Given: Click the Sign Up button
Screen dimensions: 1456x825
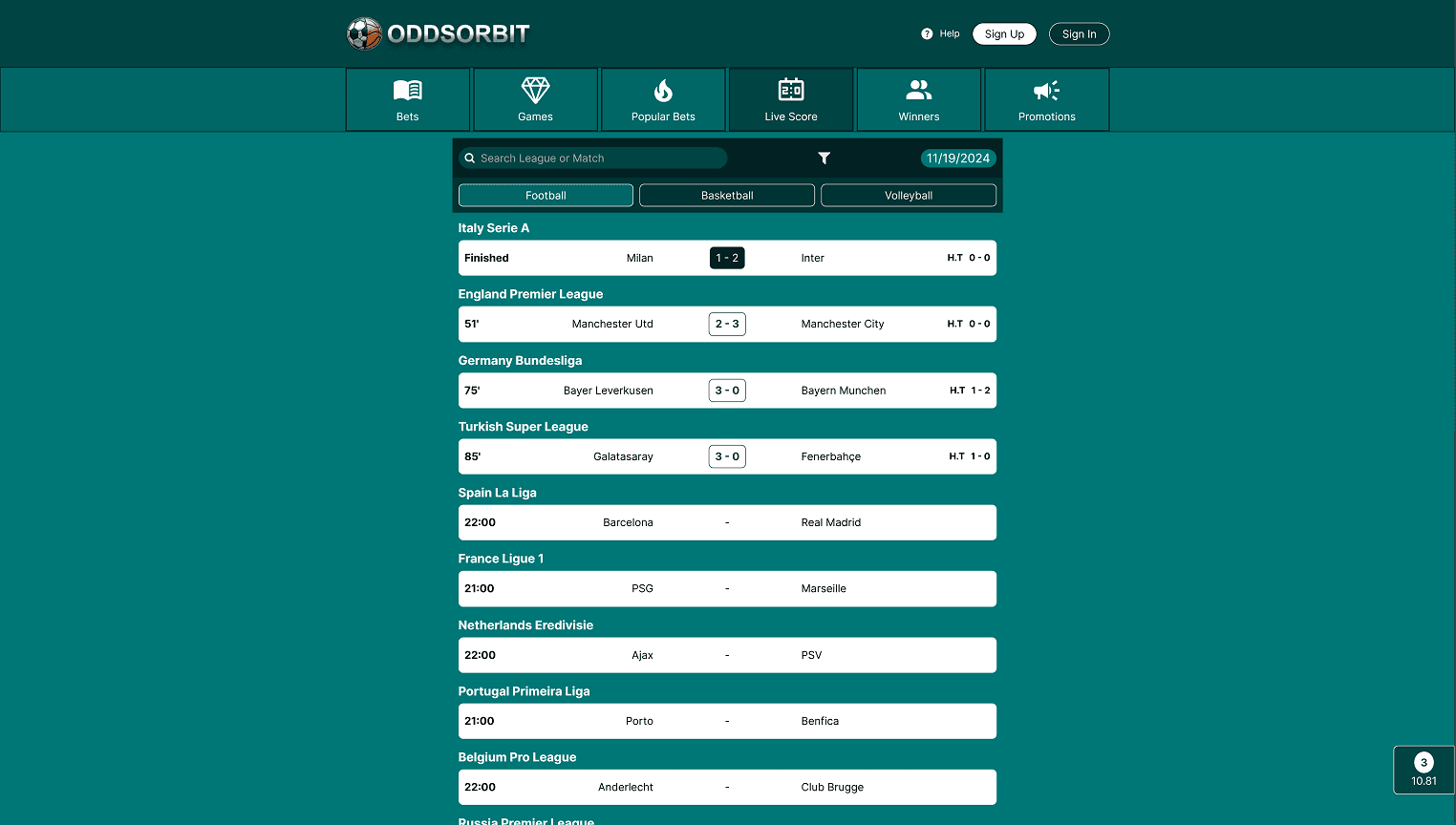Looking at the screenshot, I should click(x=1004, y=33).
